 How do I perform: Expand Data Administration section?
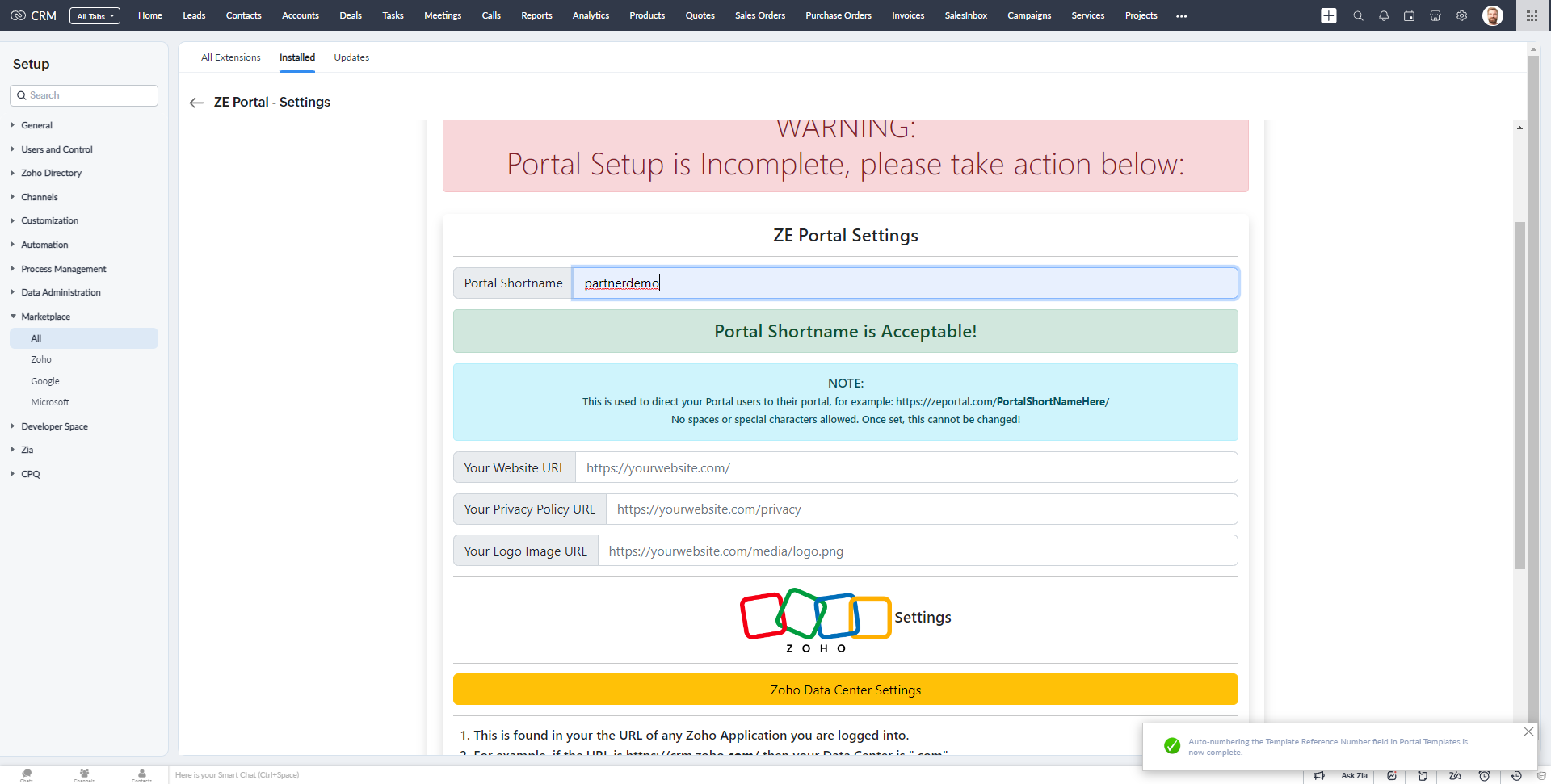[x=61, y=292]
